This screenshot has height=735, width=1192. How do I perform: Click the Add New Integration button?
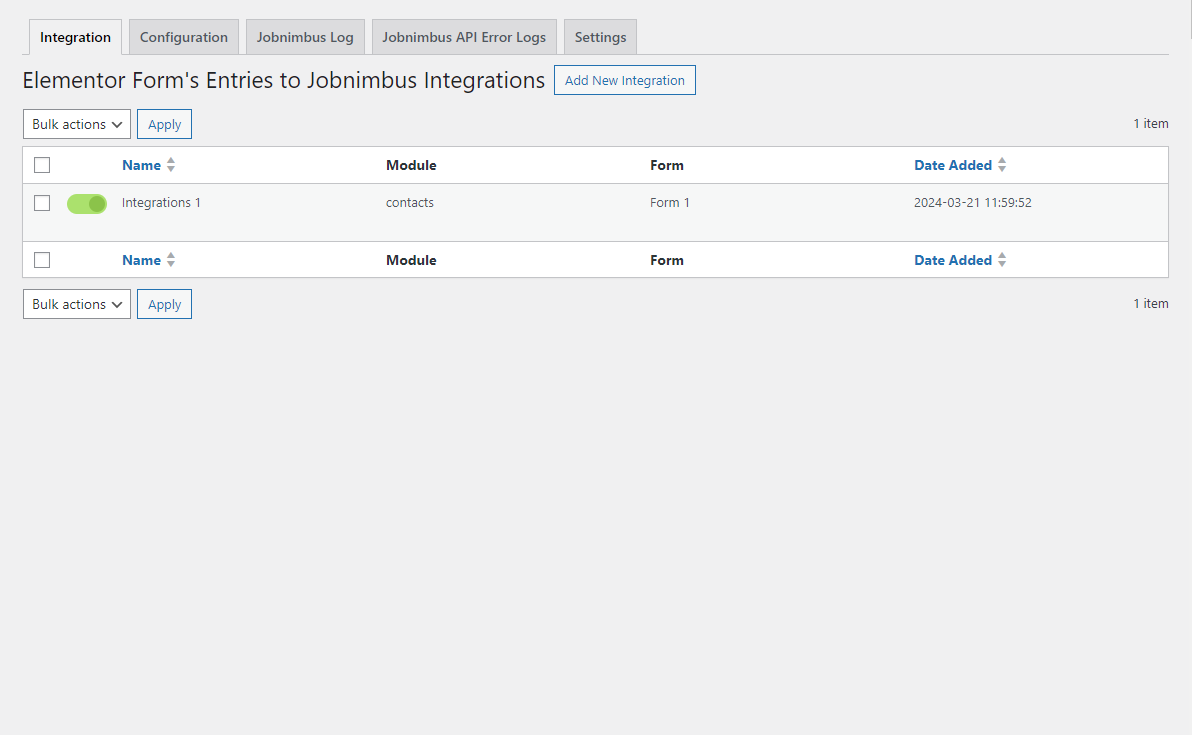pyautogui.click(x=625, y=81)
